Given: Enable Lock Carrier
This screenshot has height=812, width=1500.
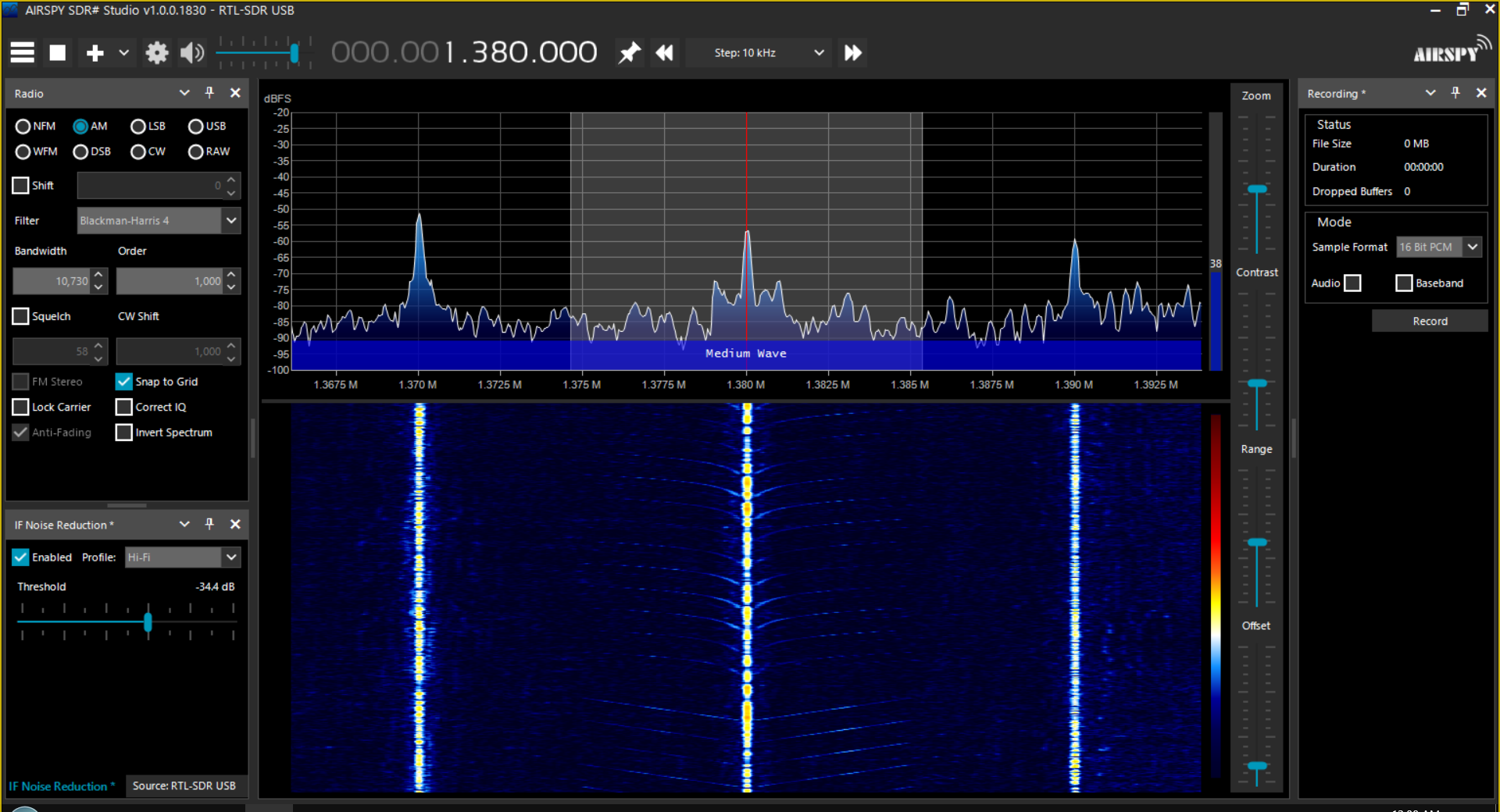Looking at the screenshot, I should pyautogui.click(x=21, y=407).
